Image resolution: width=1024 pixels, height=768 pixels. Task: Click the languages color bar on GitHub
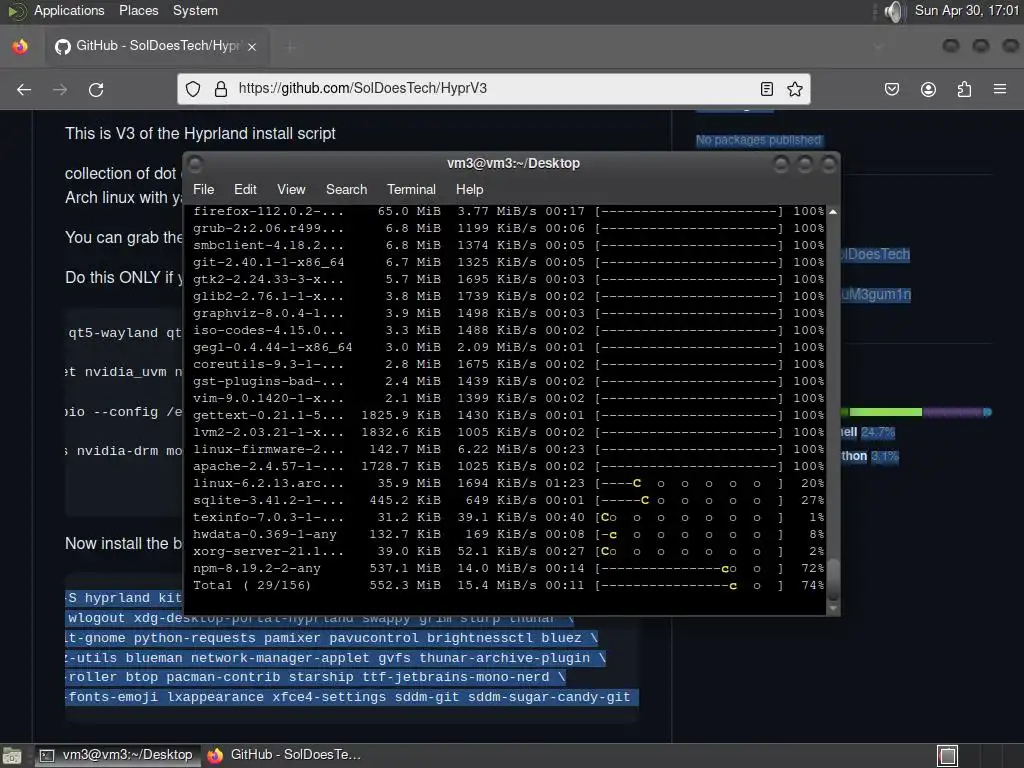[916, 412]
